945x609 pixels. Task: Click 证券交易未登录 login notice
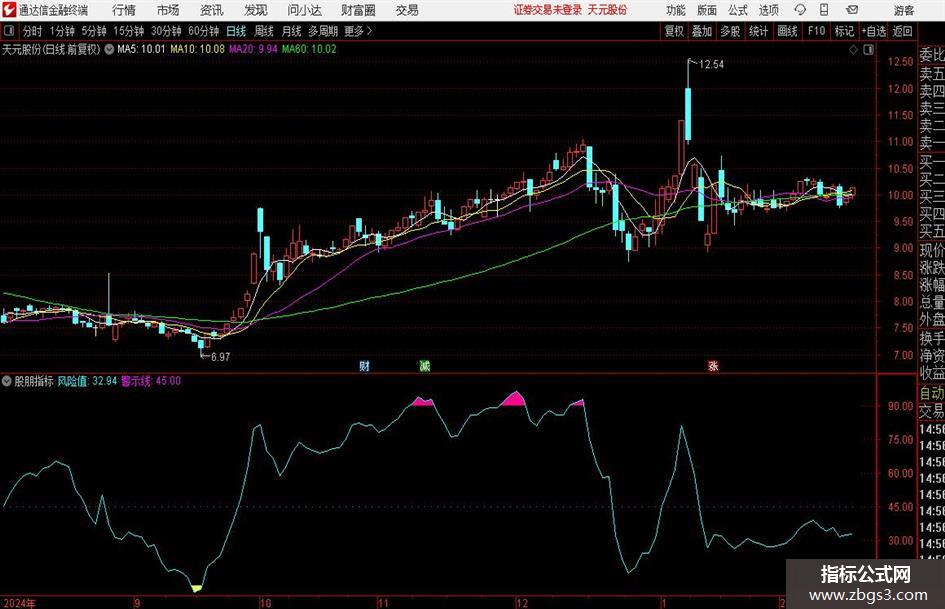[547, 10]
